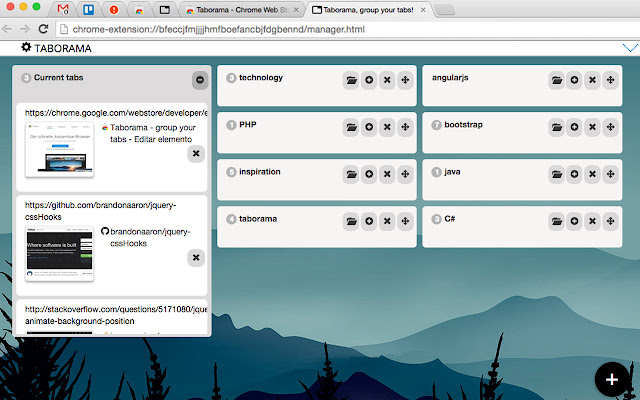Click the move handle on angularjs group
Screen dimensions: 640x400
[x=611, y=80]
